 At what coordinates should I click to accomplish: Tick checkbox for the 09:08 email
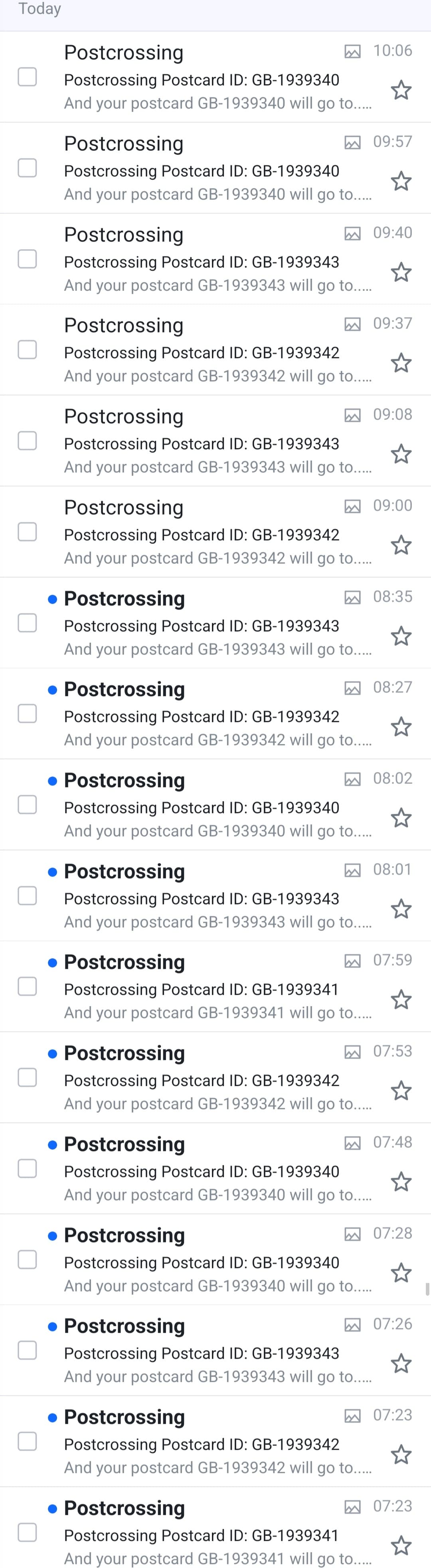(x=28, y=441)
